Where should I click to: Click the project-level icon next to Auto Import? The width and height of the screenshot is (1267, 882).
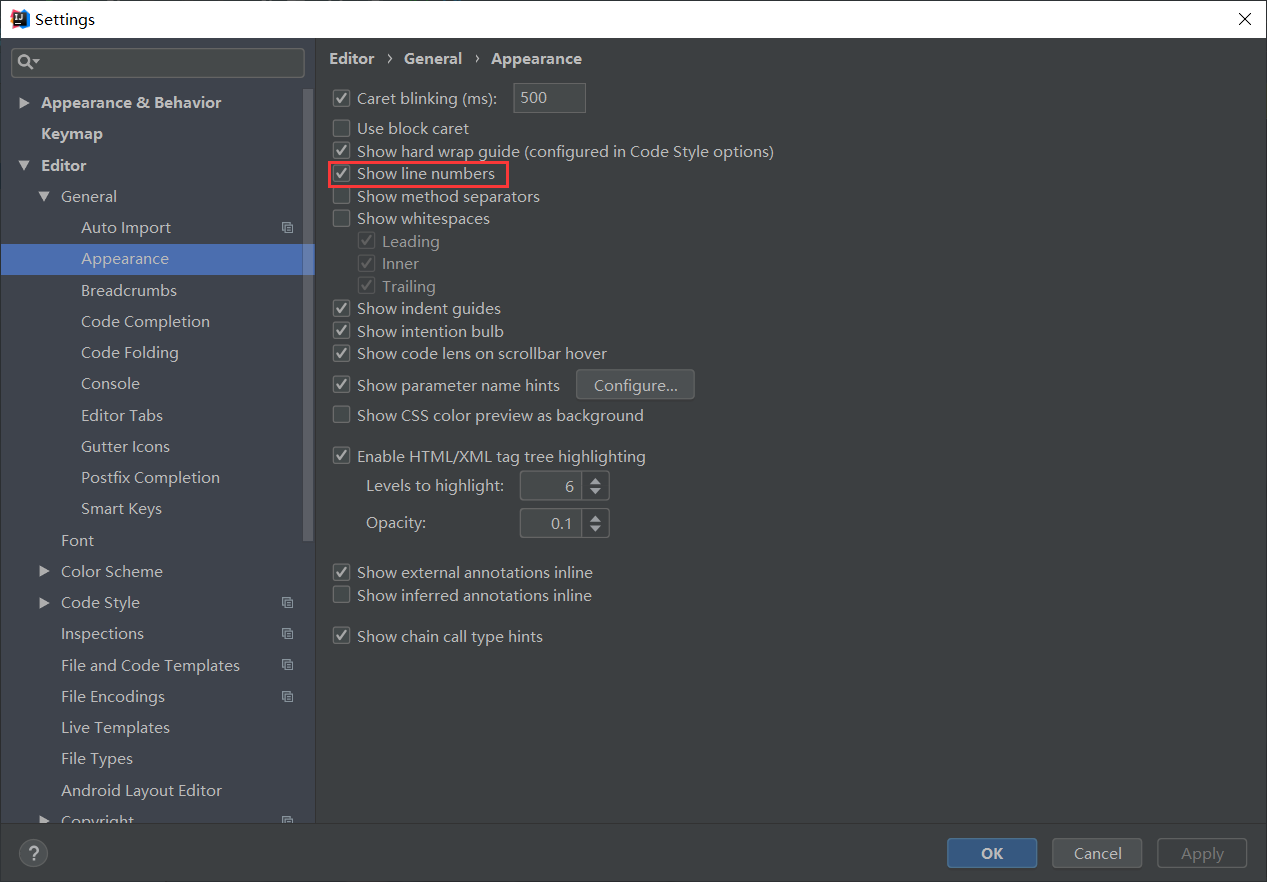[x=287, y=228]
